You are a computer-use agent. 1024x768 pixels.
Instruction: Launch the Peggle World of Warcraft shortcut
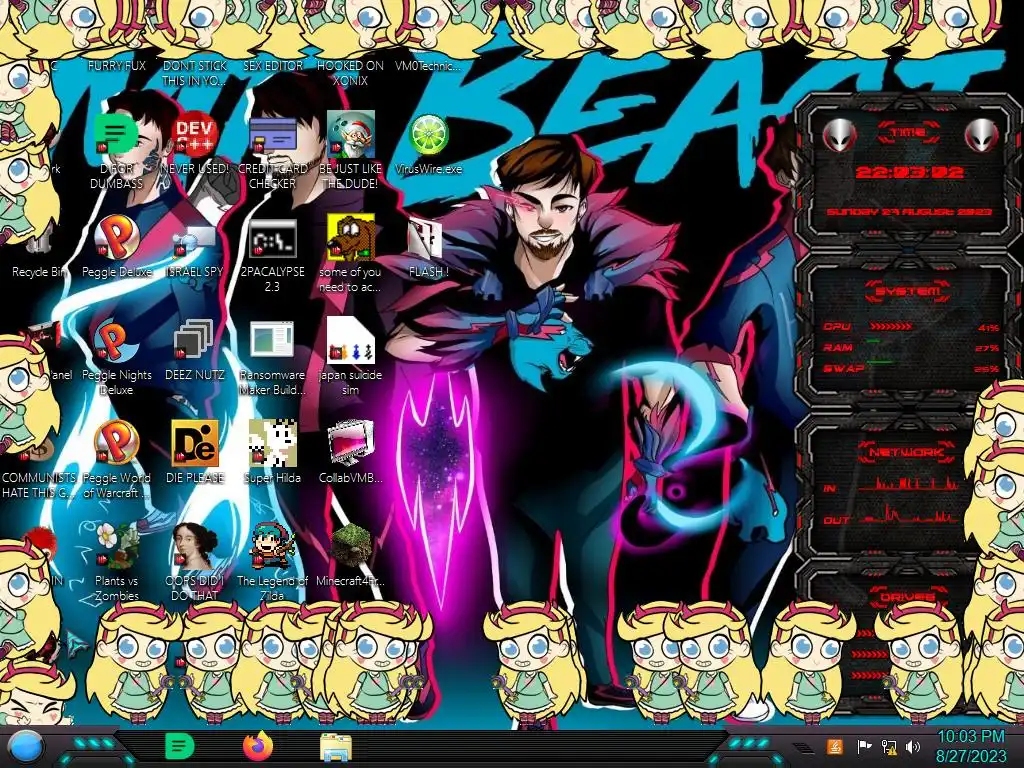click(116, 444)
